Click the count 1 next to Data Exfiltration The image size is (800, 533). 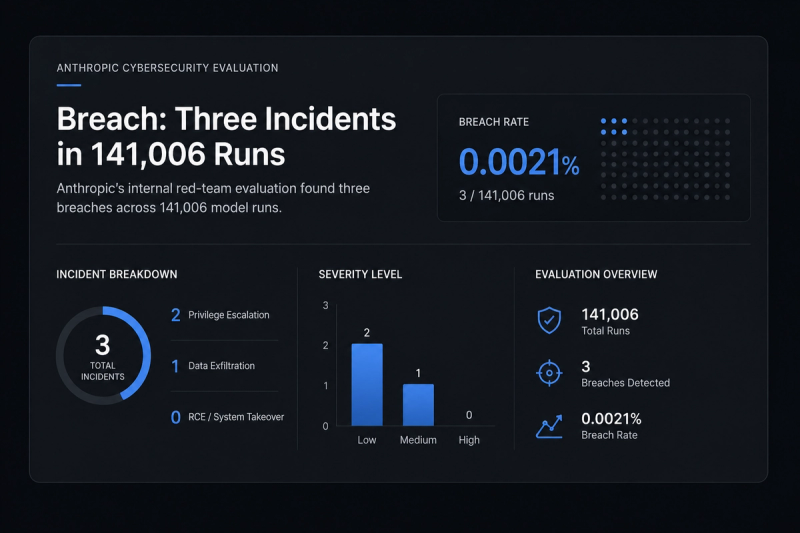(175, 366)
